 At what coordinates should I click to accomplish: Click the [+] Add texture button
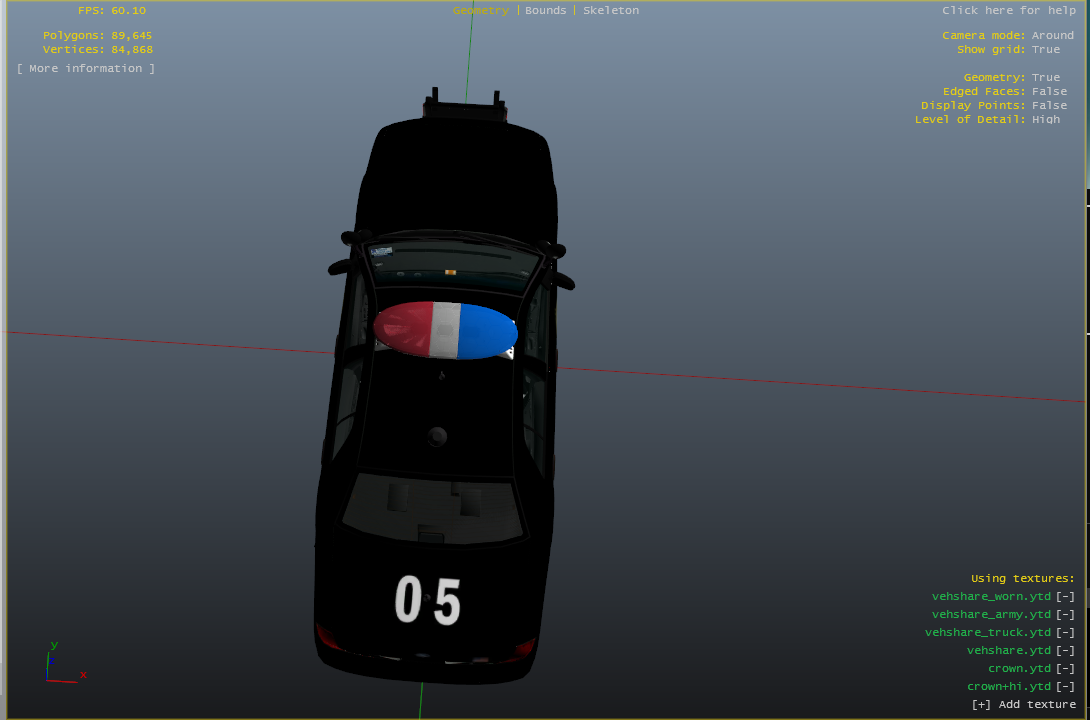click(1023, 705)
